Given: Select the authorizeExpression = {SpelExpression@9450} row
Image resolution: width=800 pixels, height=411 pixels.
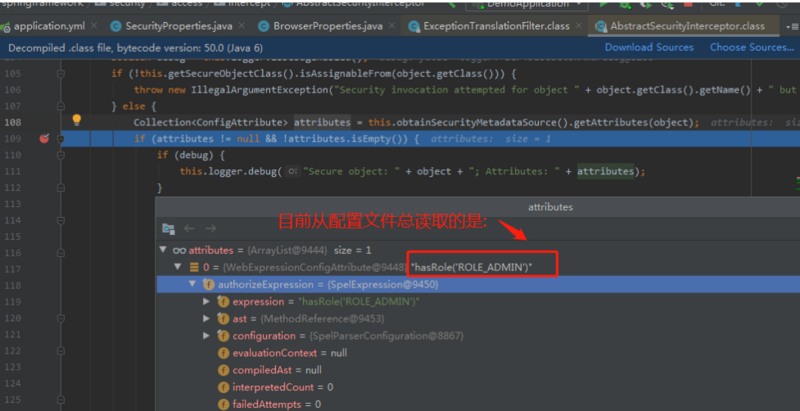Looking at the screenshot, I should click(x=478, y=284).
